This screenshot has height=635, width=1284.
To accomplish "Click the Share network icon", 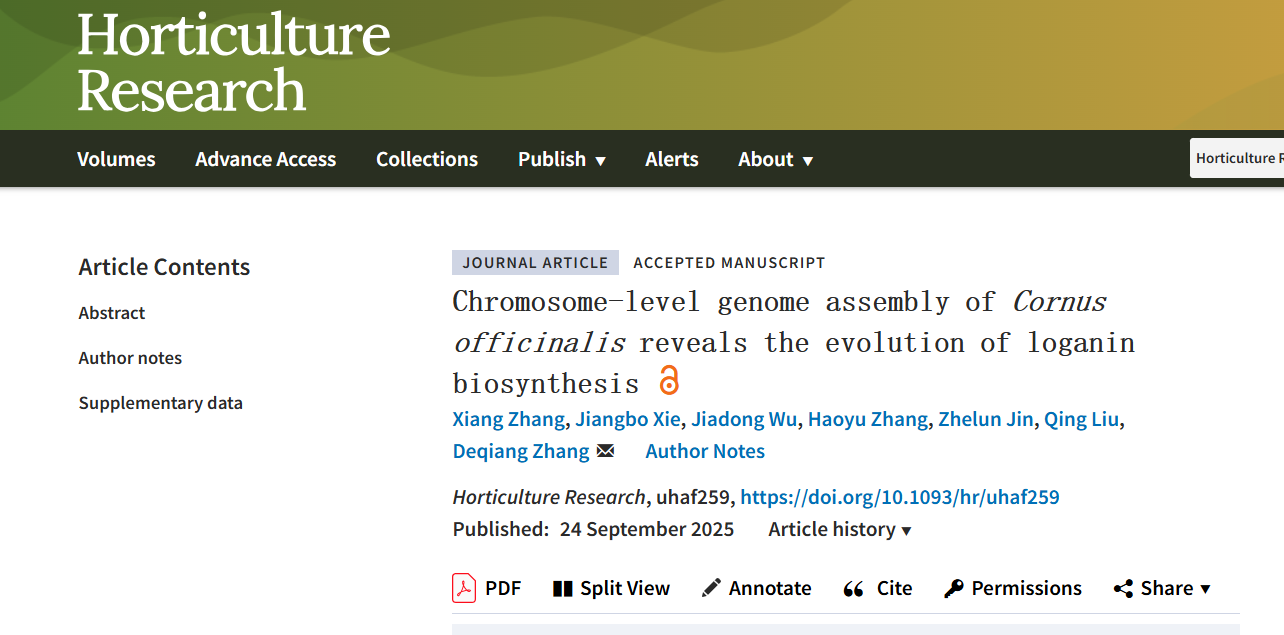I will point(1123,589).
